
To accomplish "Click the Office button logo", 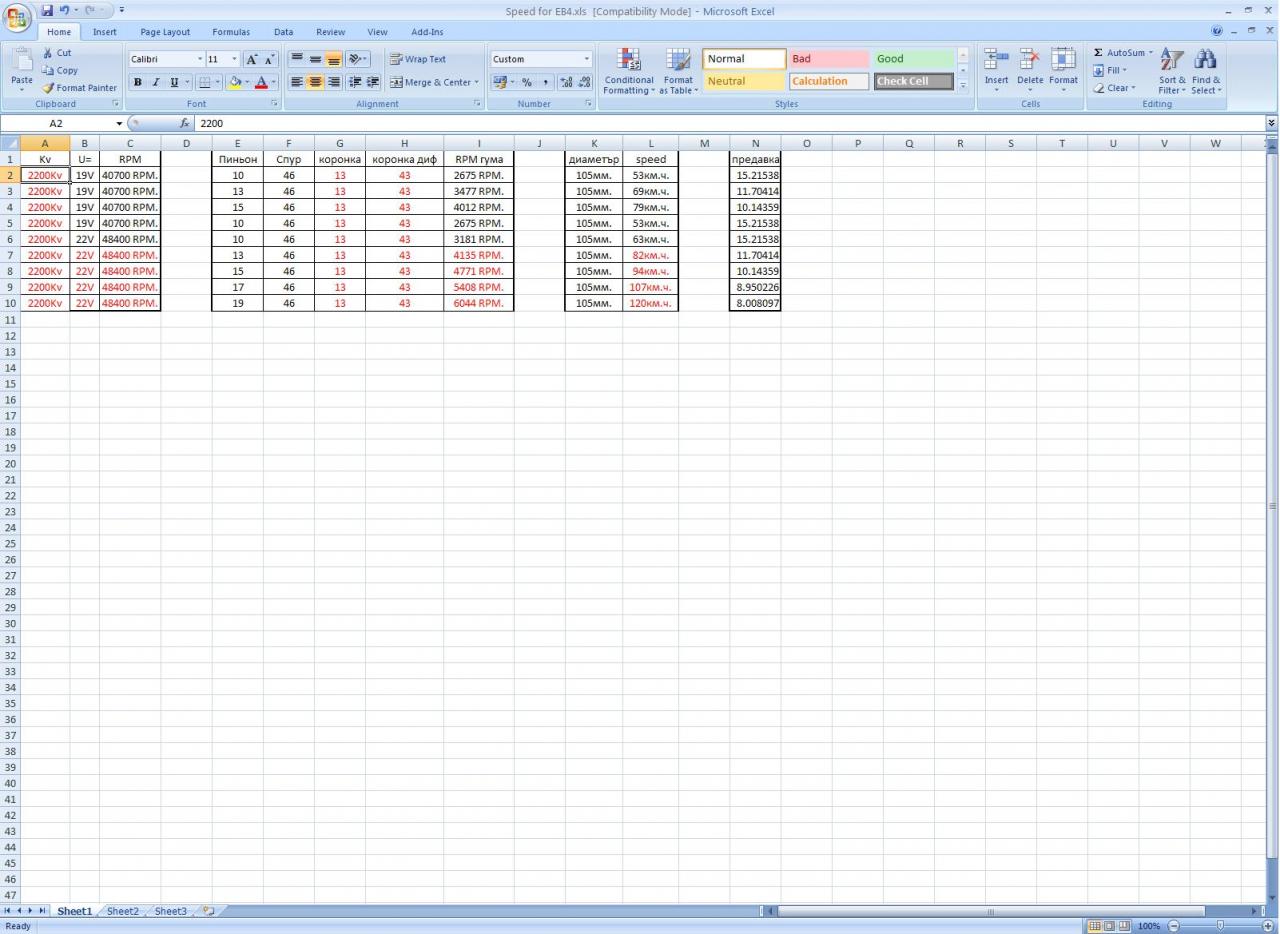I will 18,17.
